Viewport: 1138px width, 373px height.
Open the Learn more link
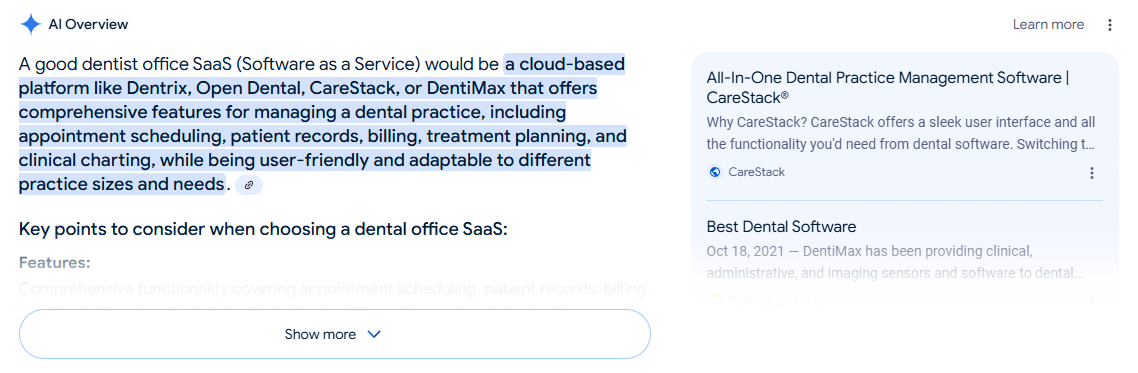[1048, 25]
